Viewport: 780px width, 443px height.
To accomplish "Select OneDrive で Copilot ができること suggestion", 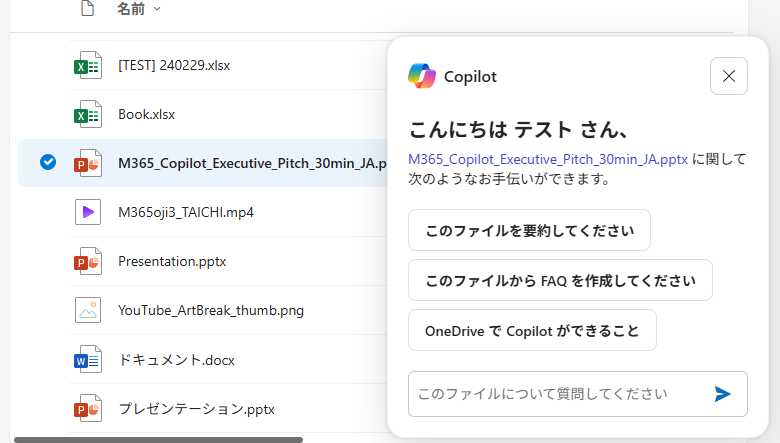I will pos(532,330).
